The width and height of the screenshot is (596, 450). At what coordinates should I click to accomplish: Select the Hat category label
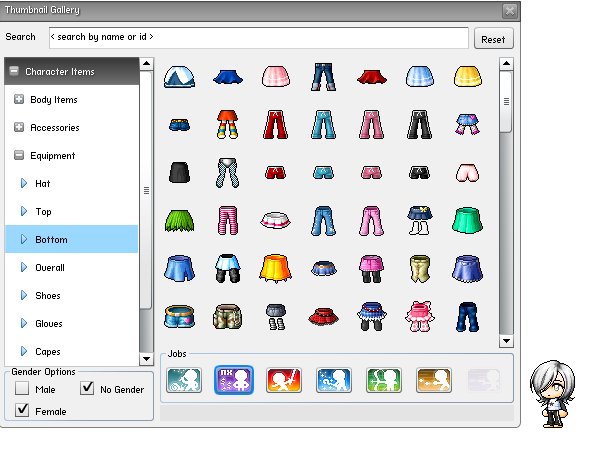point(43,184)
